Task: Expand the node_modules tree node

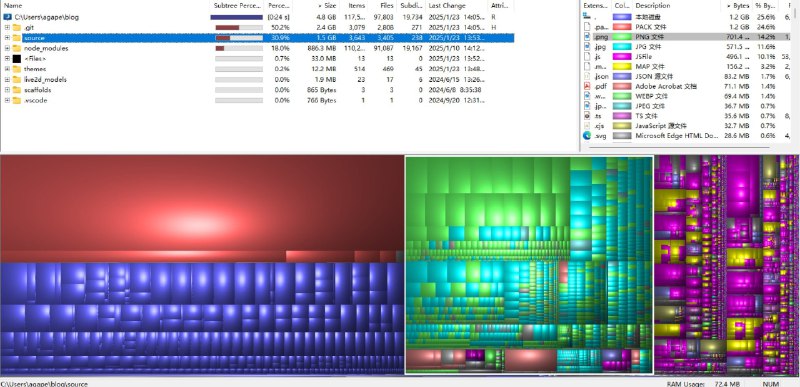Action: [7, 48]
